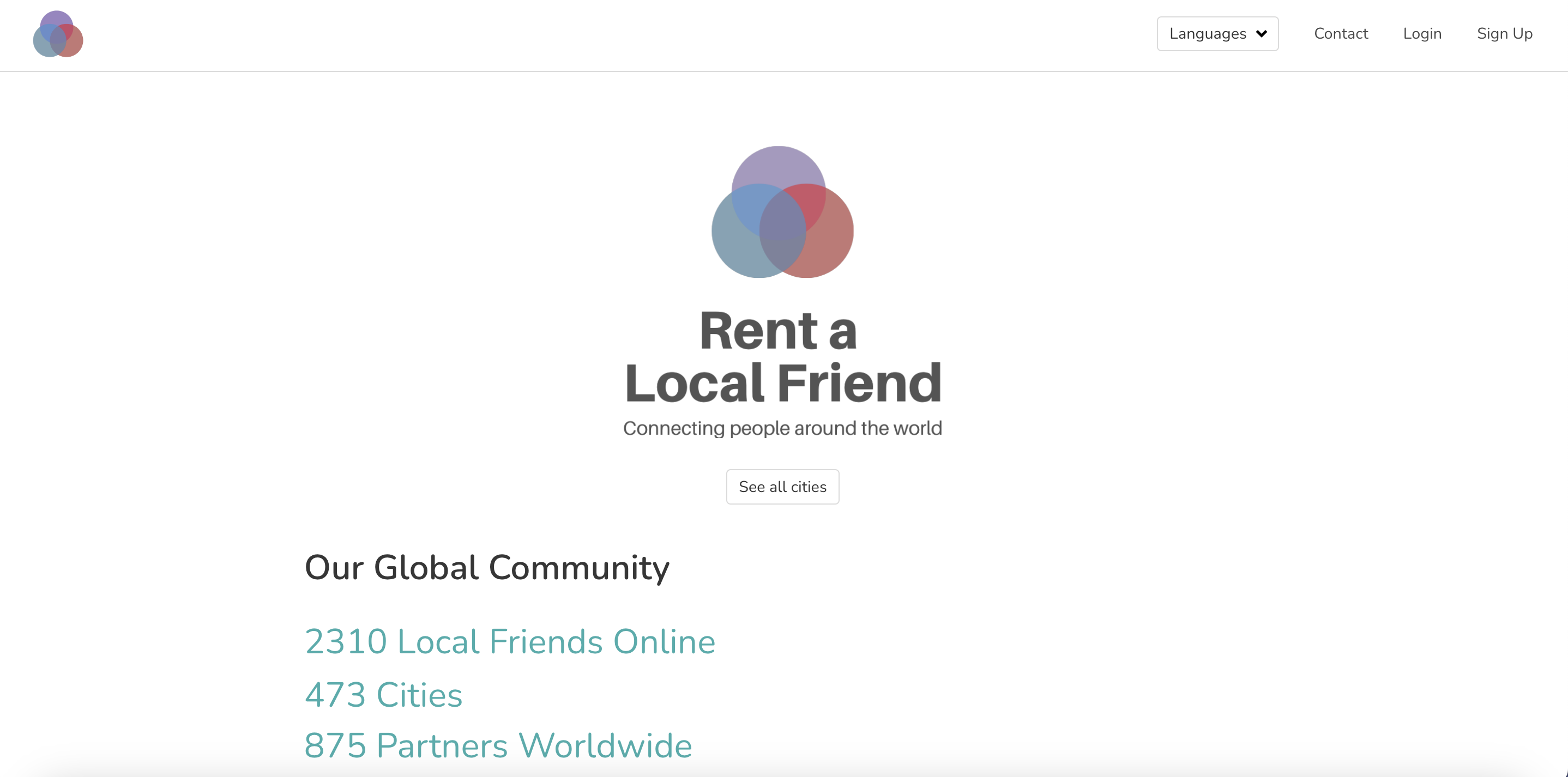Click the small logo in the header
This screenshot has width=1568, height=777.
click(x=58, y=34)
